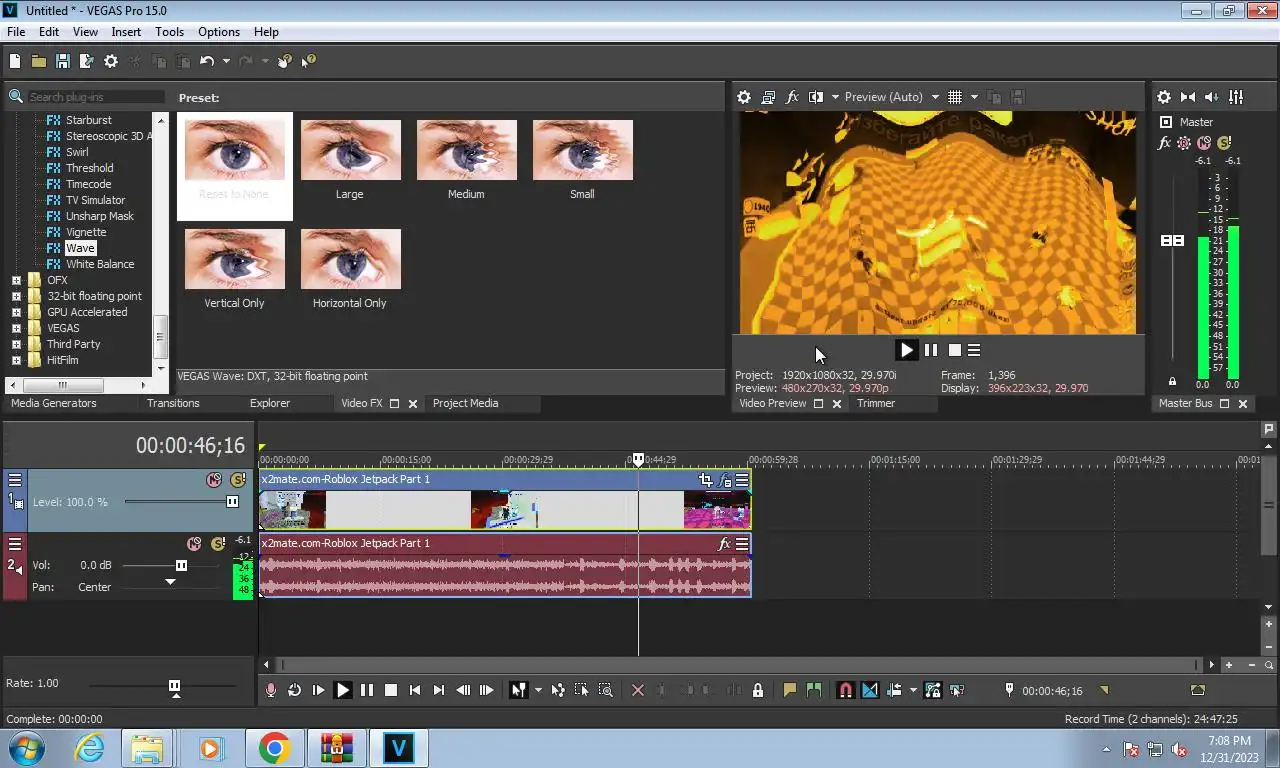Image resolution: width=1280 pixels, height=768 pixels.
Task: Open the overlays grid dropdown arrow
Action: pyautogui.click(x=974, y=97)
